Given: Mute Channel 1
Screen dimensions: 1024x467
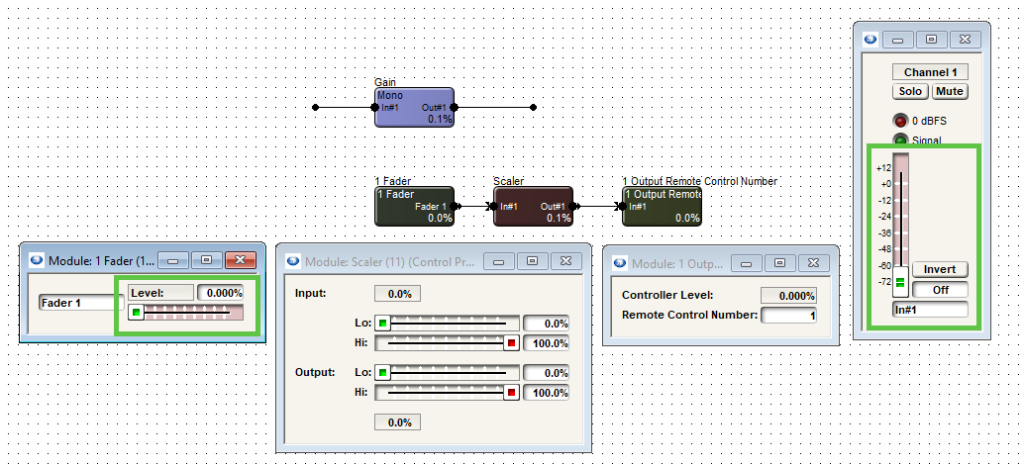Looking at the screenshot, I should [x=949, y=91].
